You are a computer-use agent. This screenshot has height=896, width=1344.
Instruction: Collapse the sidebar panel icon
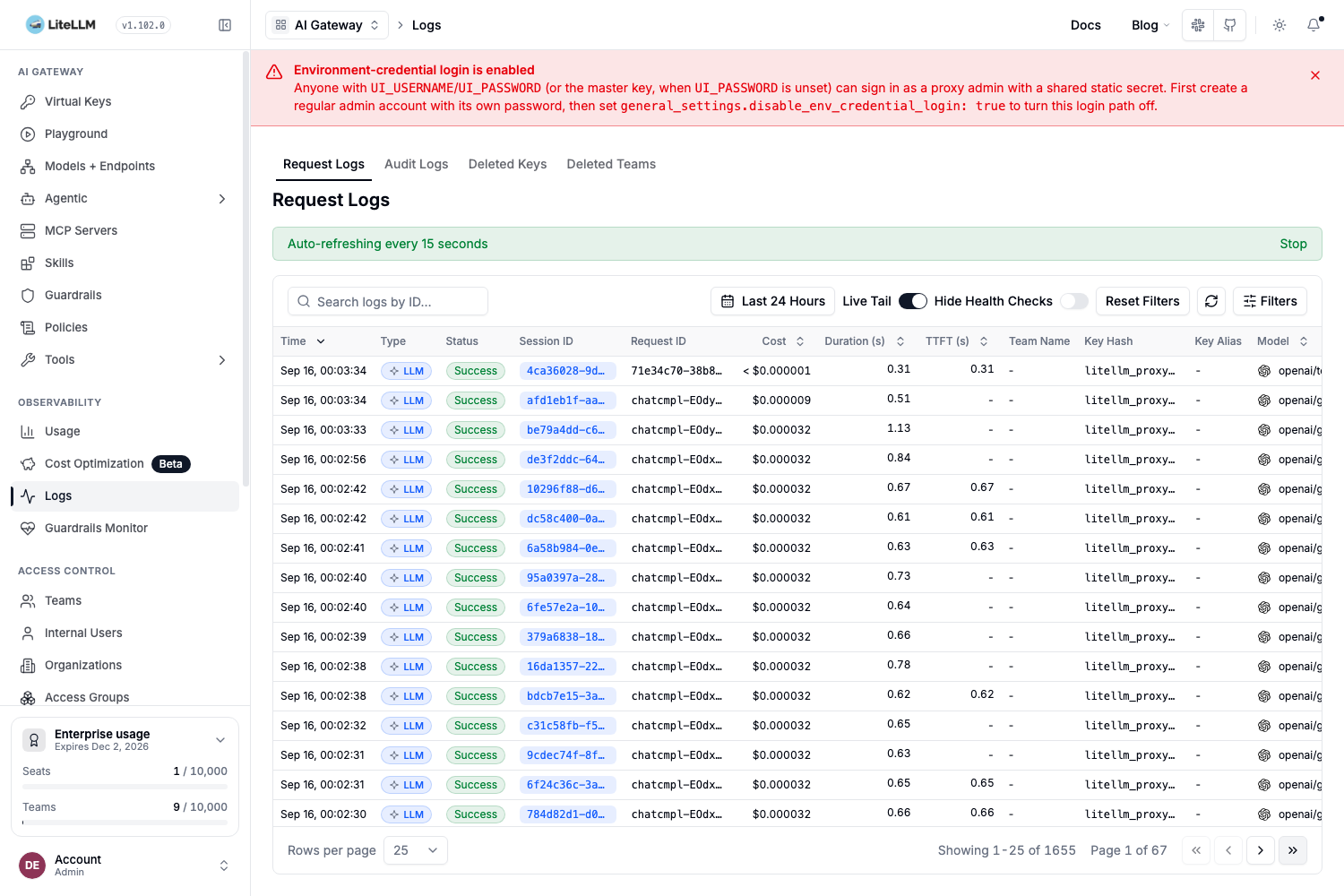(225, 25)
